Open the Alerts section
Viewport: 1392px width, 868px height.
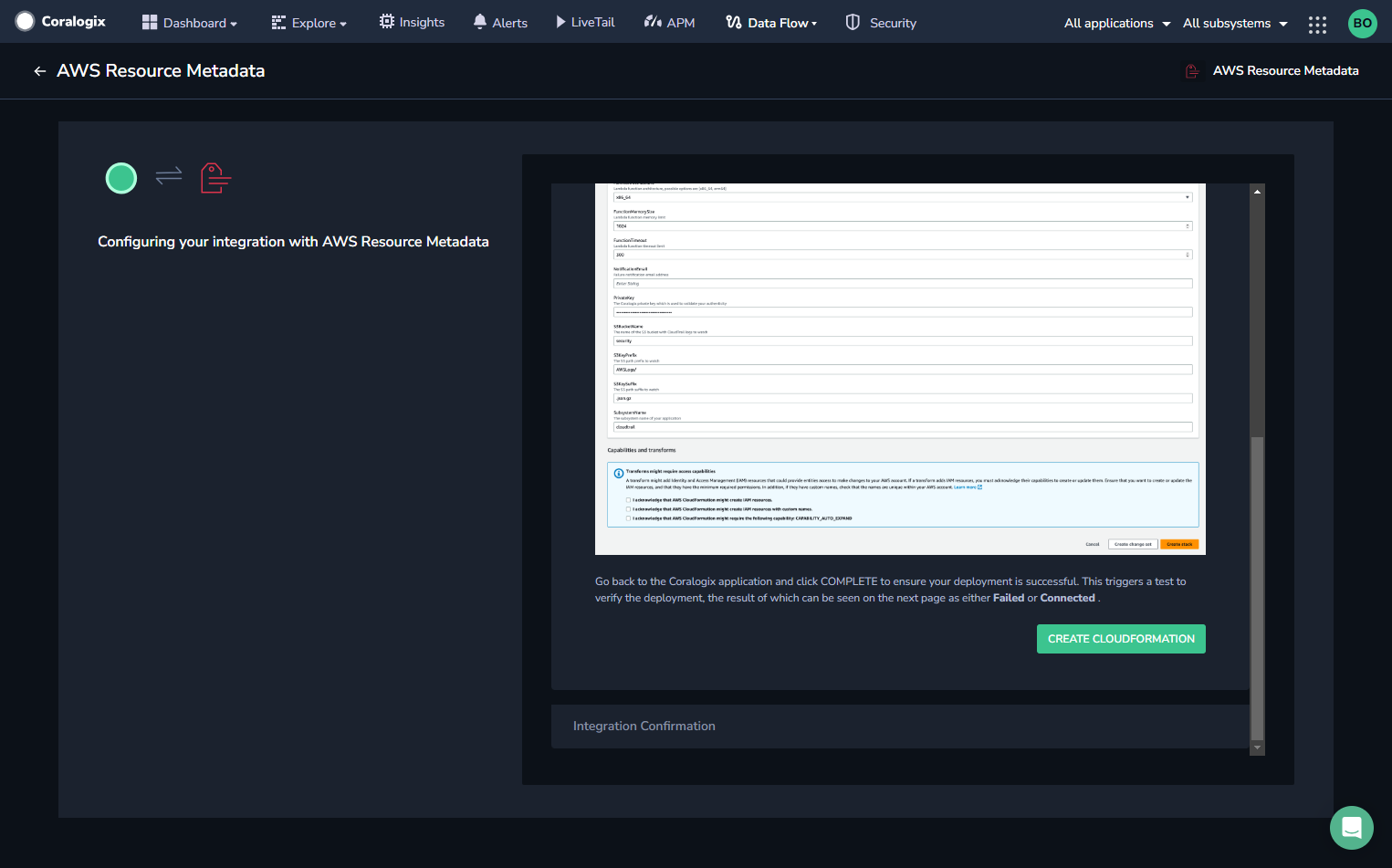click(x=500, y=23)
